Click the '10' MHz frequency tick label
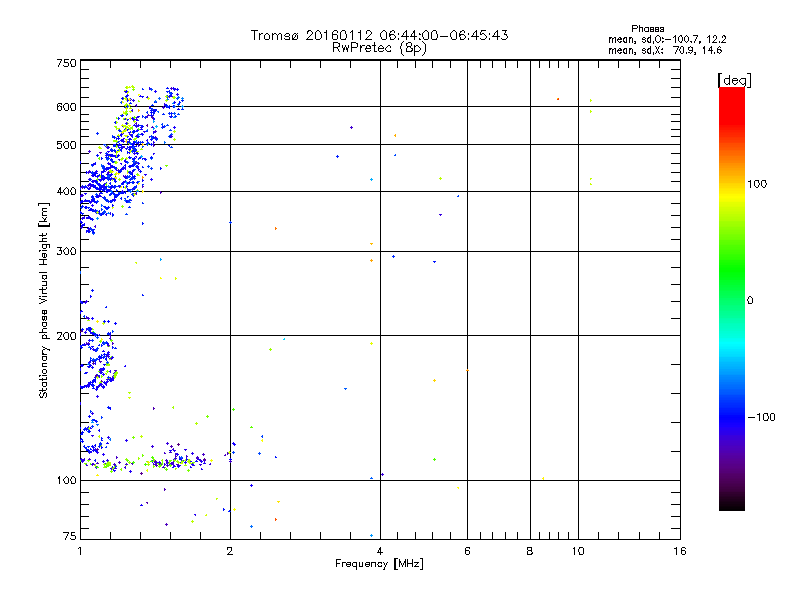 [578, 551]
